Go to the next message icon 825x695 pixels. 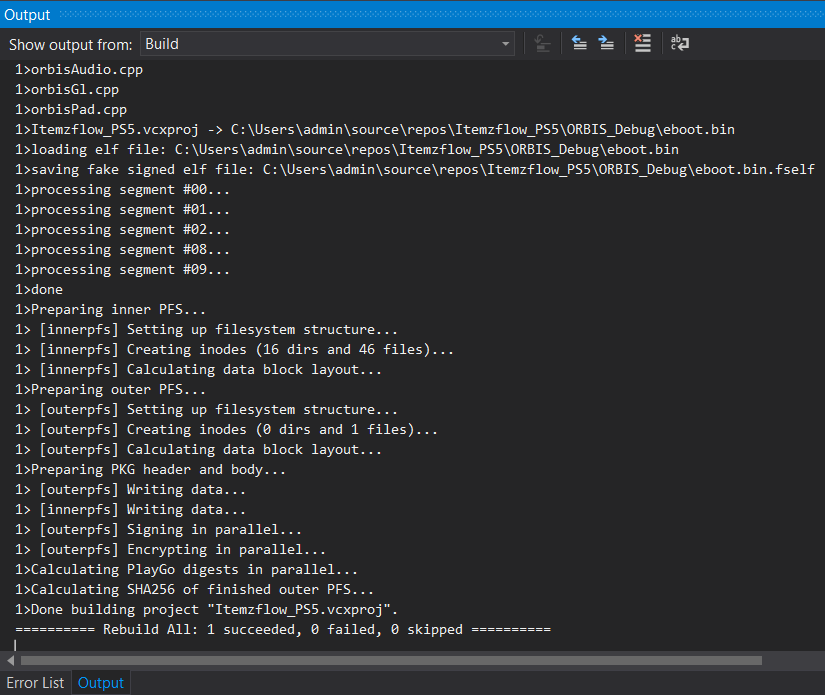point(607,43)
